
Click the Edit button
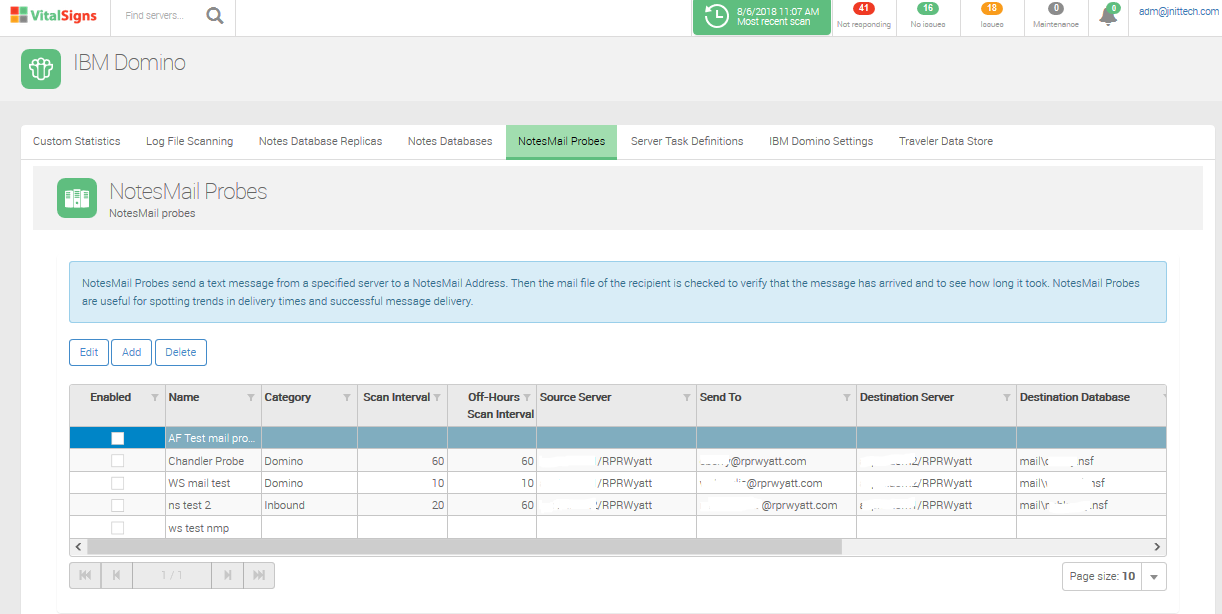point(89,352)
